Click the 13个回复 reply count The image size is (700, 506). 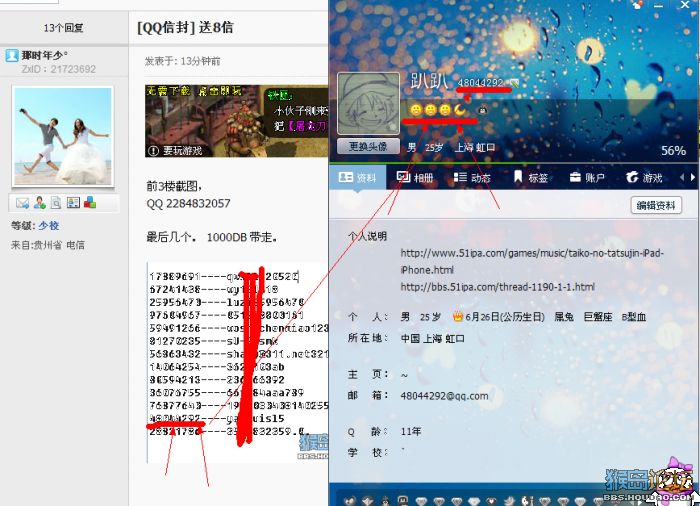tap(63, 28)
